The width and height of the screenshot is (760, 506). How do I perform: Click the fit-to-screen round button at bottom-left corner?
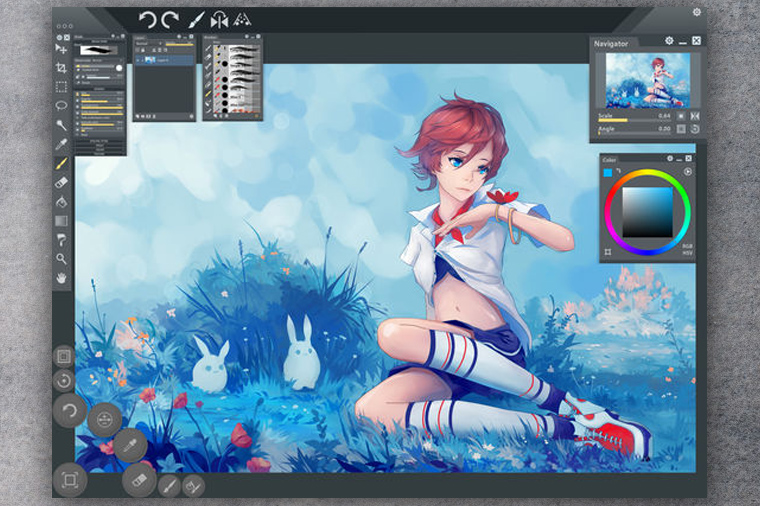pyautogui.click(x=70, y=480)
